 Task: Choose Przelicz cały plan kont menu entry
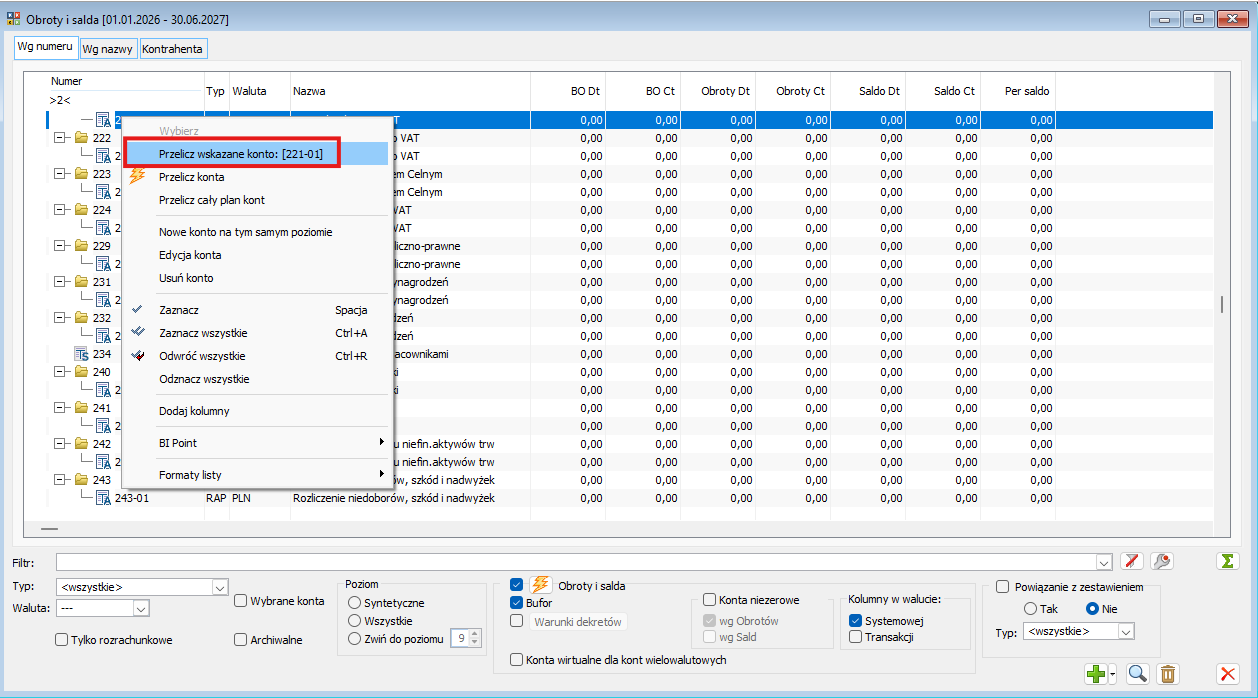click(x=212, y=200)
